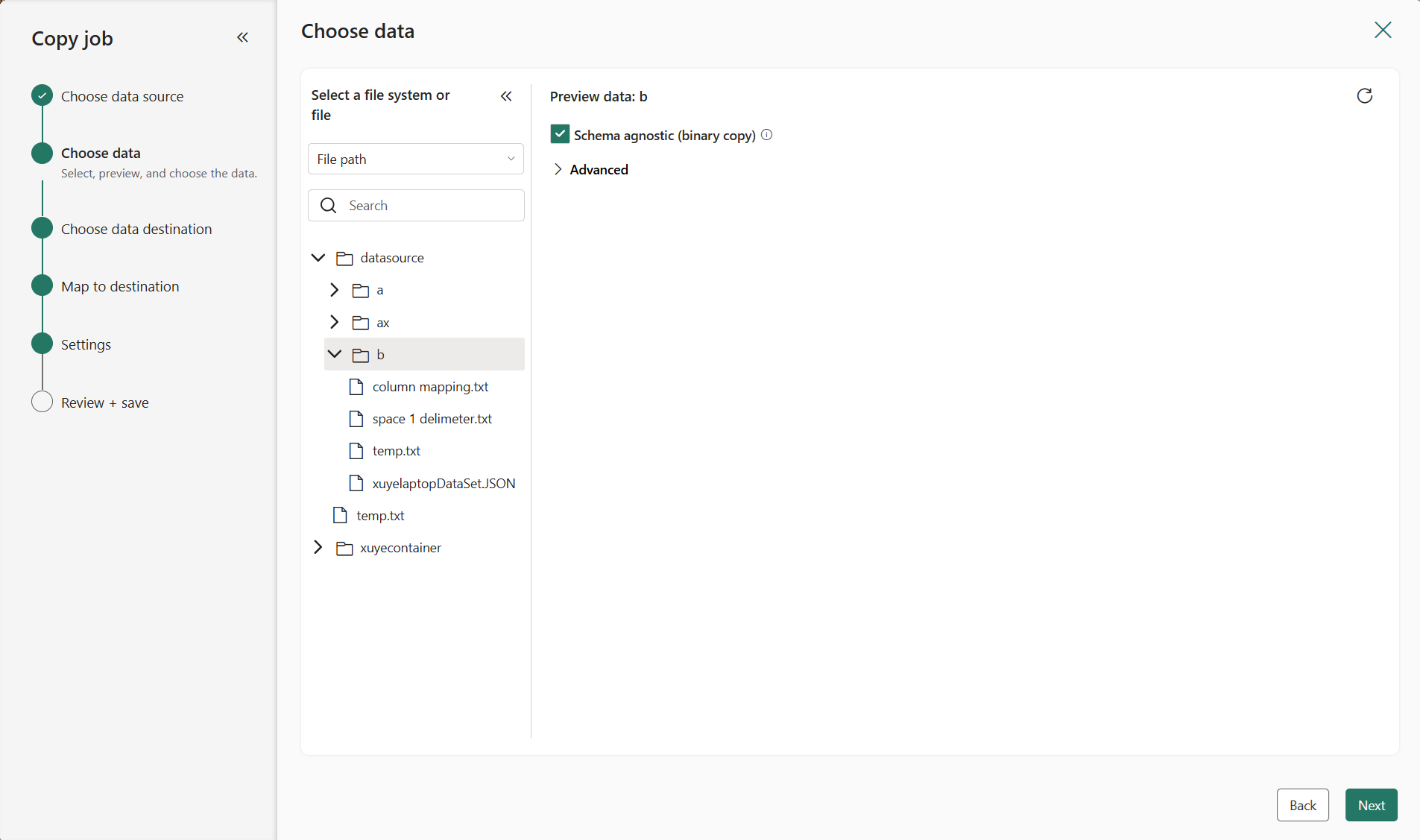Screen dimensions: 1420x840
Task: Select xuyelaptopDataSet.JSON file
Action: coord(444,484)
